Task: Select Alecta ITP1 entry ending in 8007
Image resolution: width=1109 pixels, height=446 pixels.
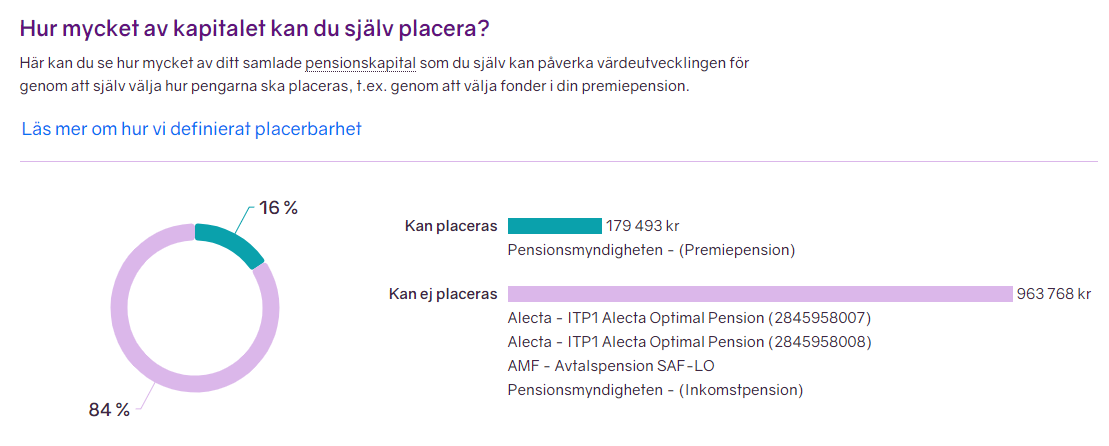Action: tap(689, 318)
